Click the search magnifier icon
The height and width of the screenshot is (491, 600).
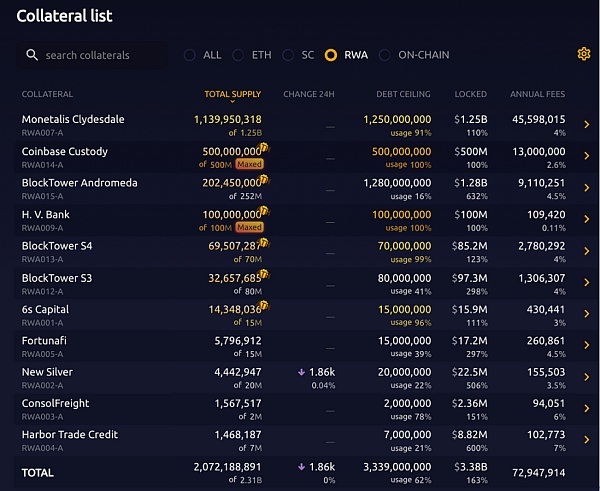click(x=32, y=55)
